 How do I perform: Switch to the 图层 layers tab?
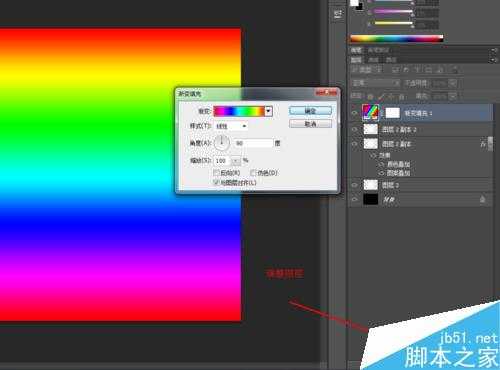tap(357, 60)
